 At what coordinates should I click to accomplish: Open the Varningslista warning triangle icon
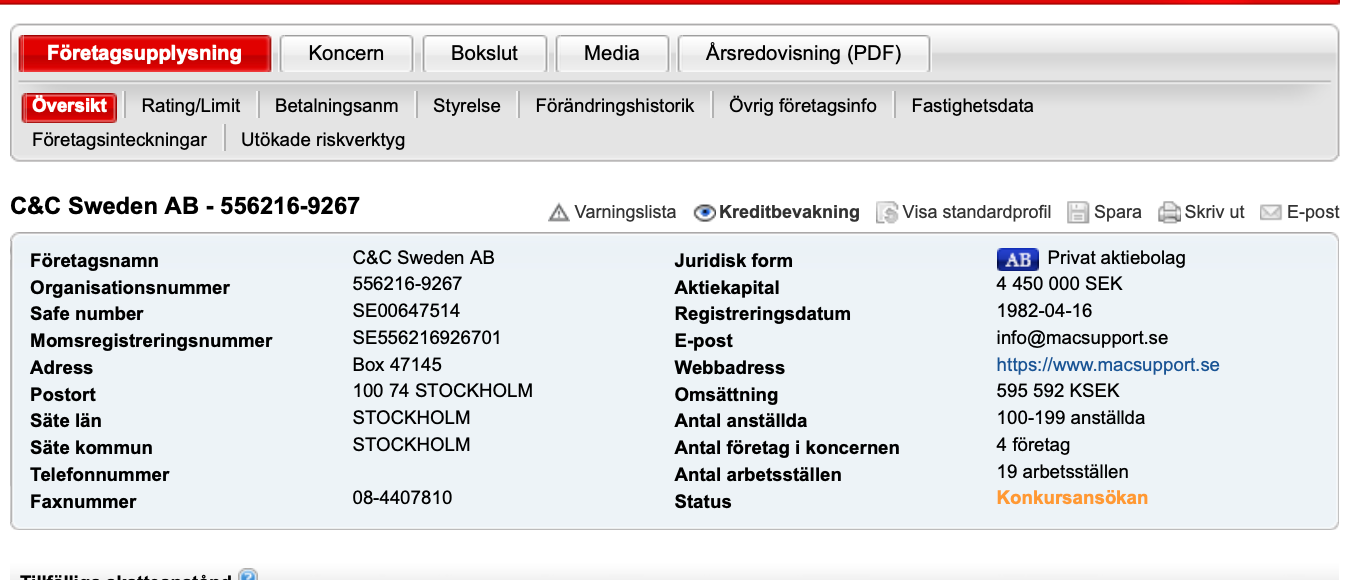coord(559,212)
